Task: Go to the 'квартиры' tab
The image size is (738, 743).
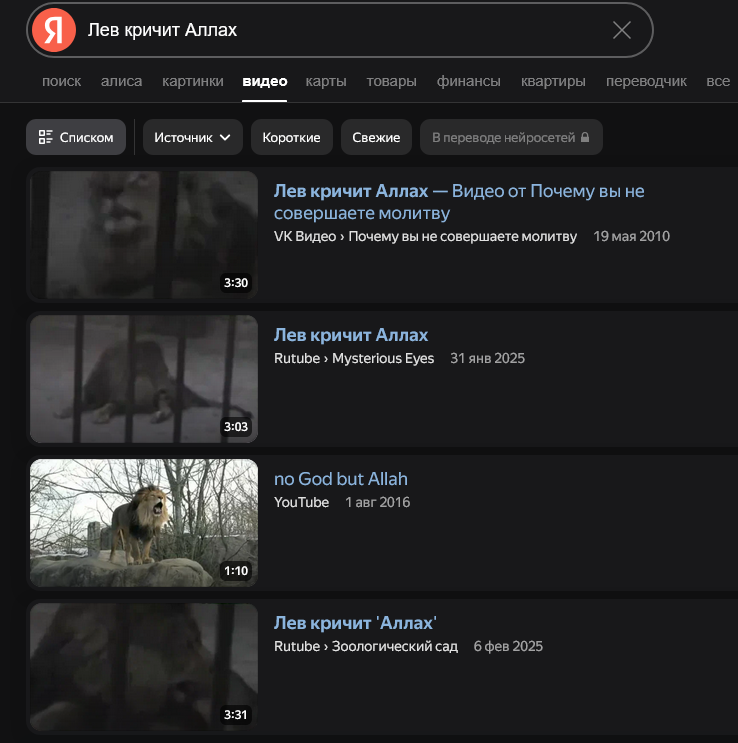Action: (x=553, y=81)
